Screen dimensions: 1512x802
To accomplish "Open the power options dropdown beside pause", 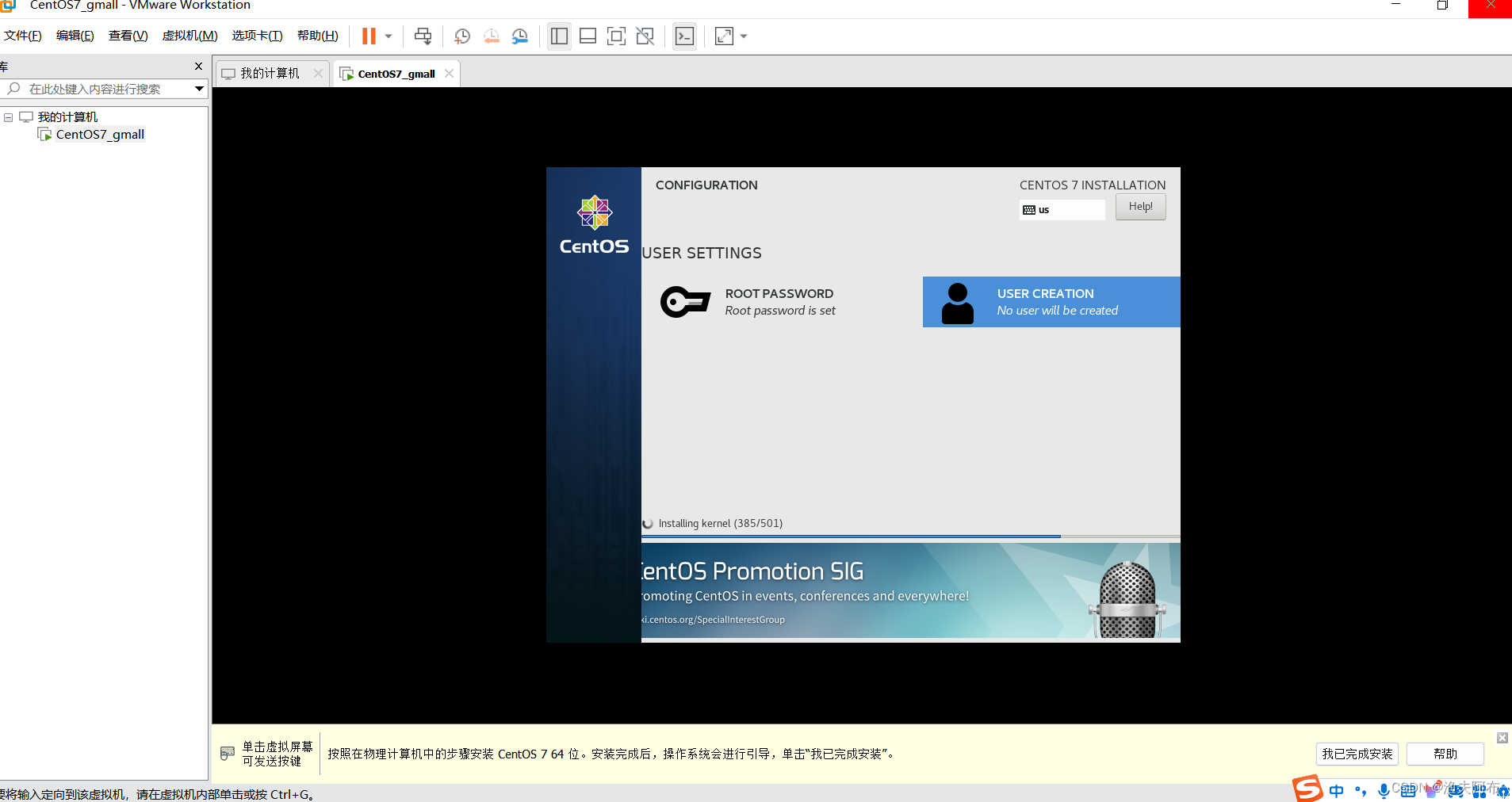I will click(389, 36).
